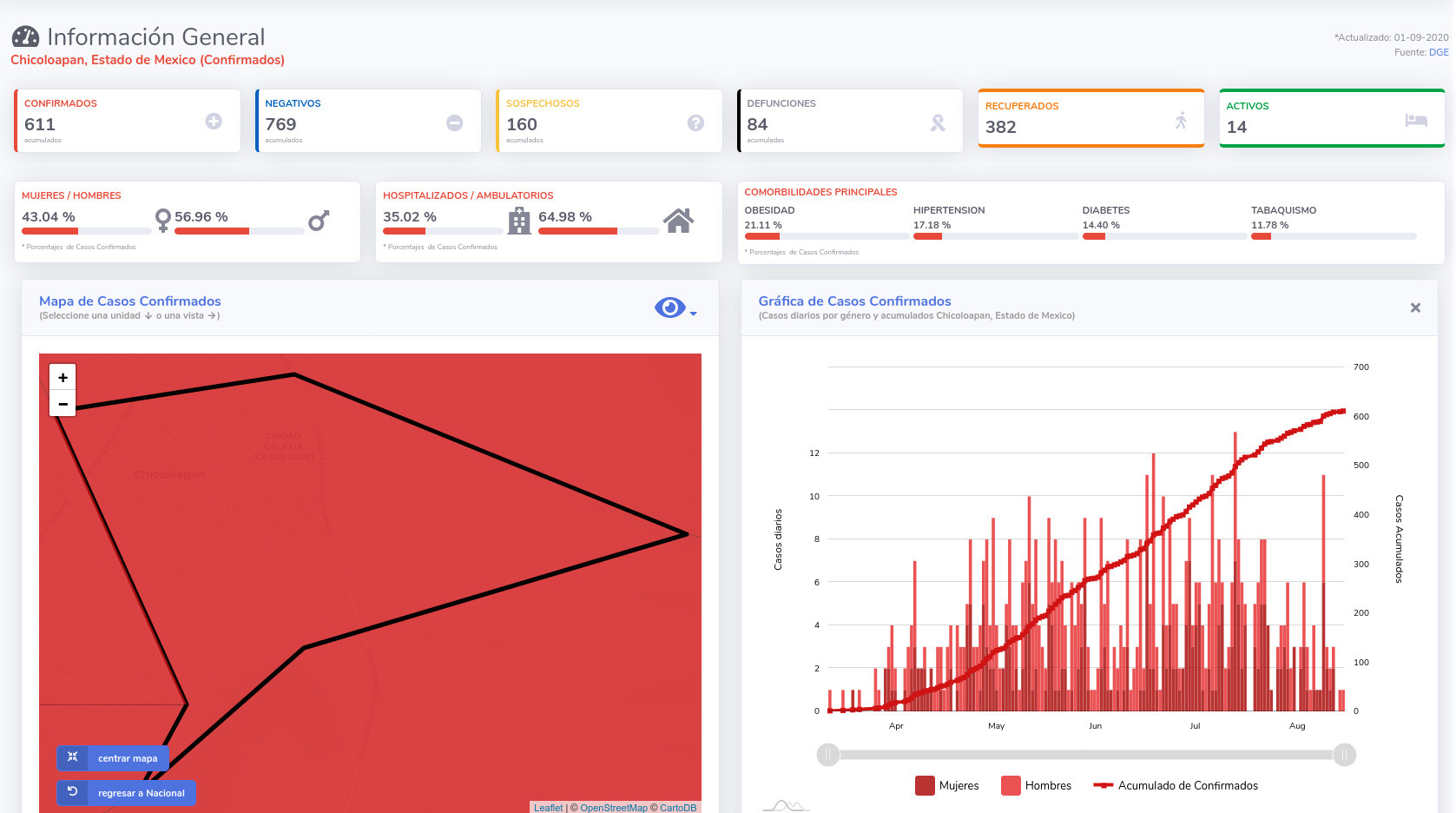The image size is (1456, 813).
Task: Click the chart thumbnail icon below the graph
Action: (x=786, y=806)
